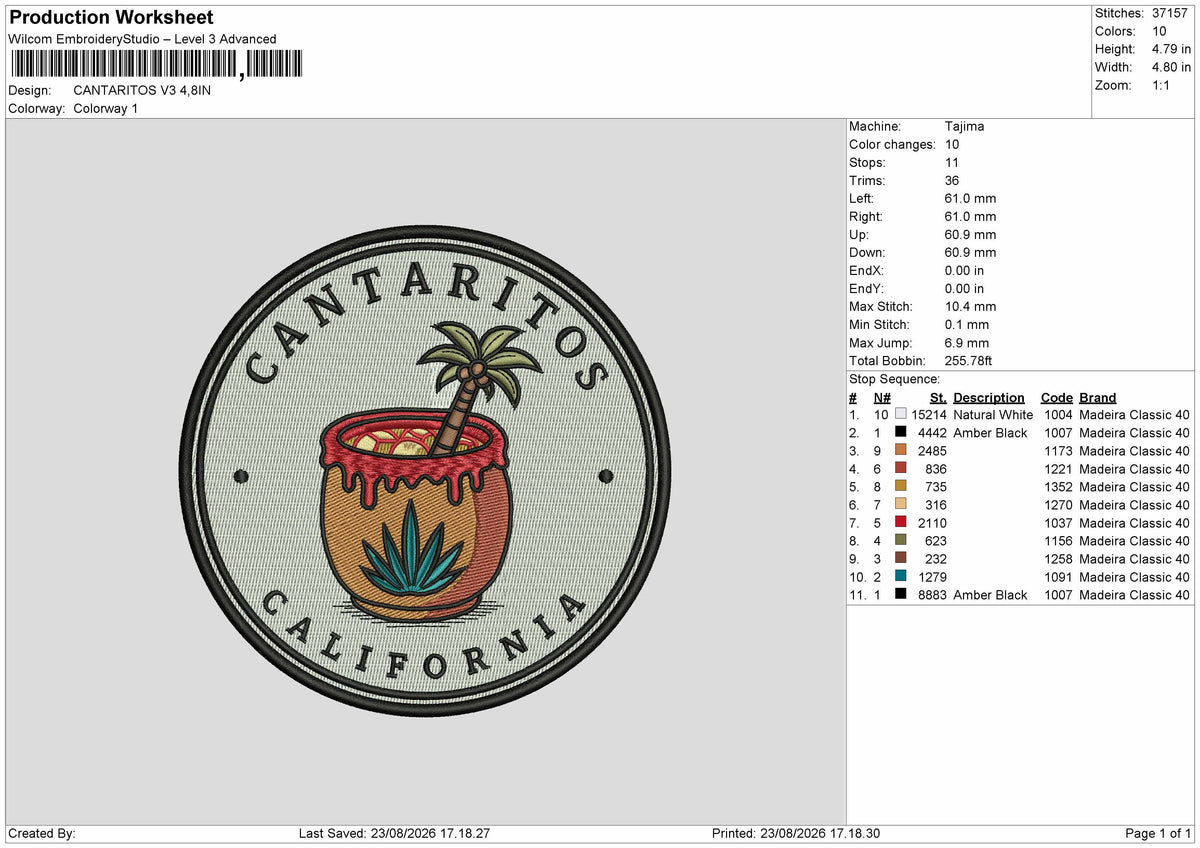Click thread code 1258
This screenshot has width=1200, height=848.
pyautogui.click(x=1059, y=558)
